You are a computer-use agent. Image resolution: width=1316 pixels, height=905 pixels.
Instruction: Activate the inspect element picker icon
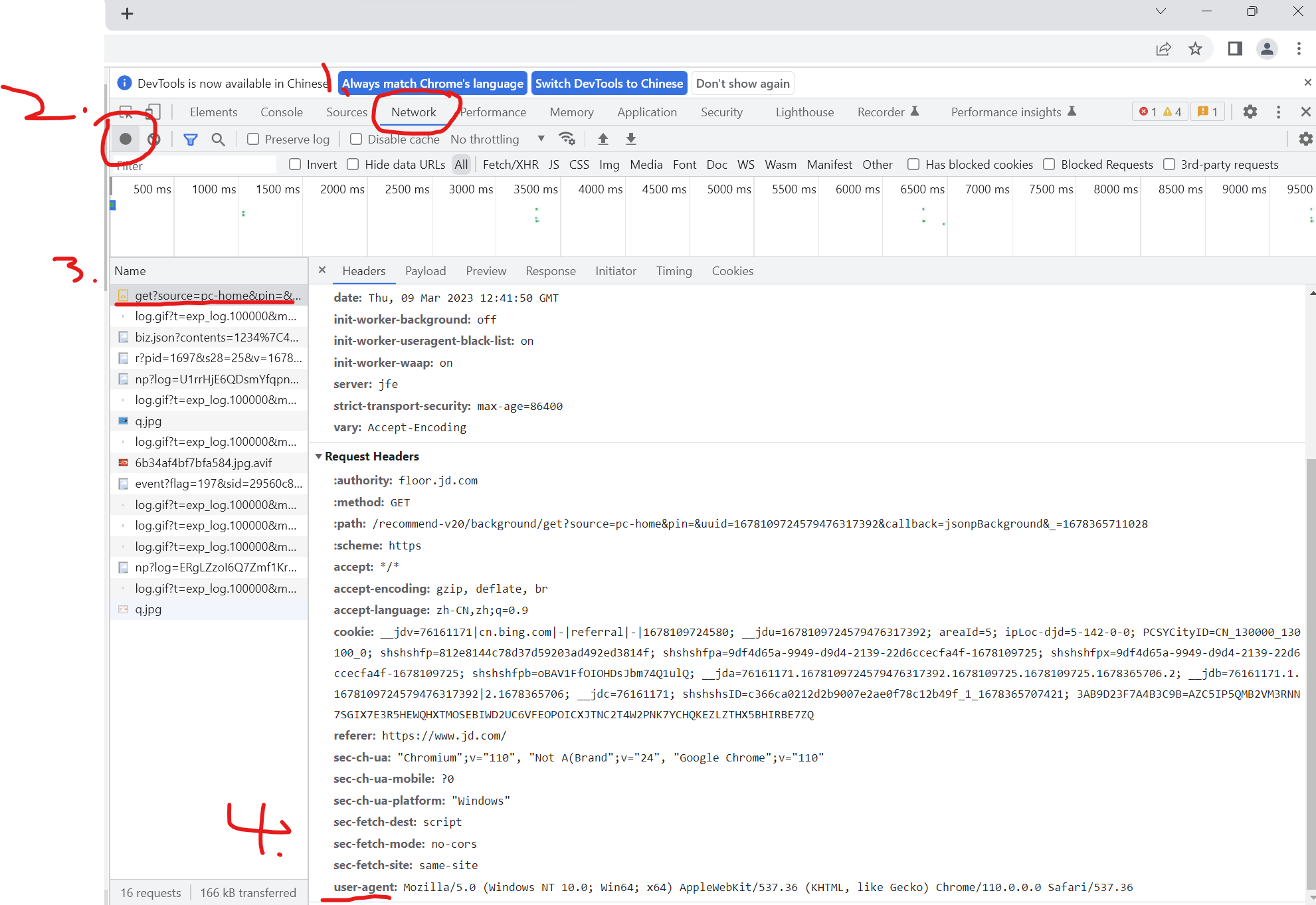click(126, 112)
